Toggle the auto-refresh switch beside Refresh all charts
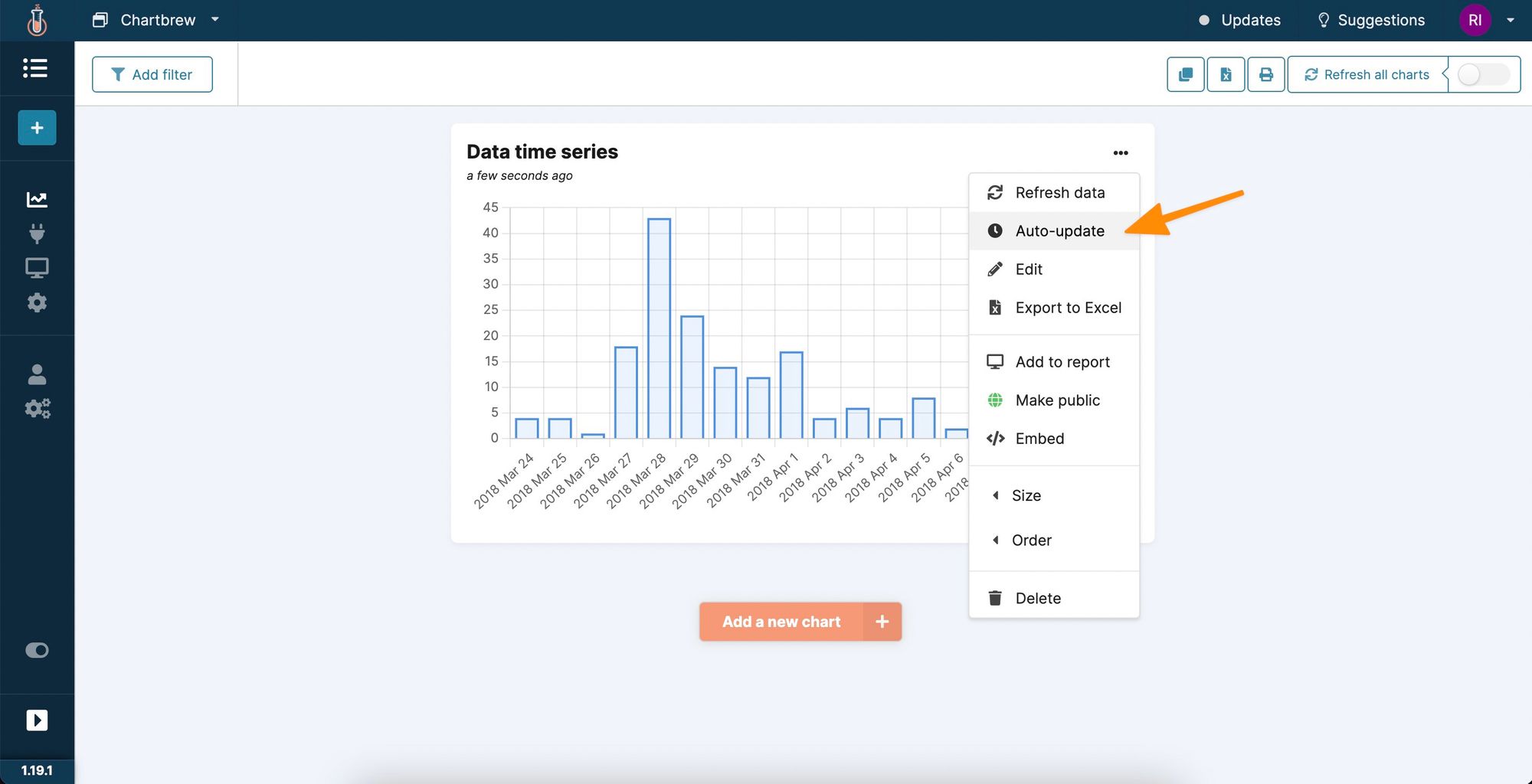The width and height of the screenshot is (1532, 784). [1481, 74]
